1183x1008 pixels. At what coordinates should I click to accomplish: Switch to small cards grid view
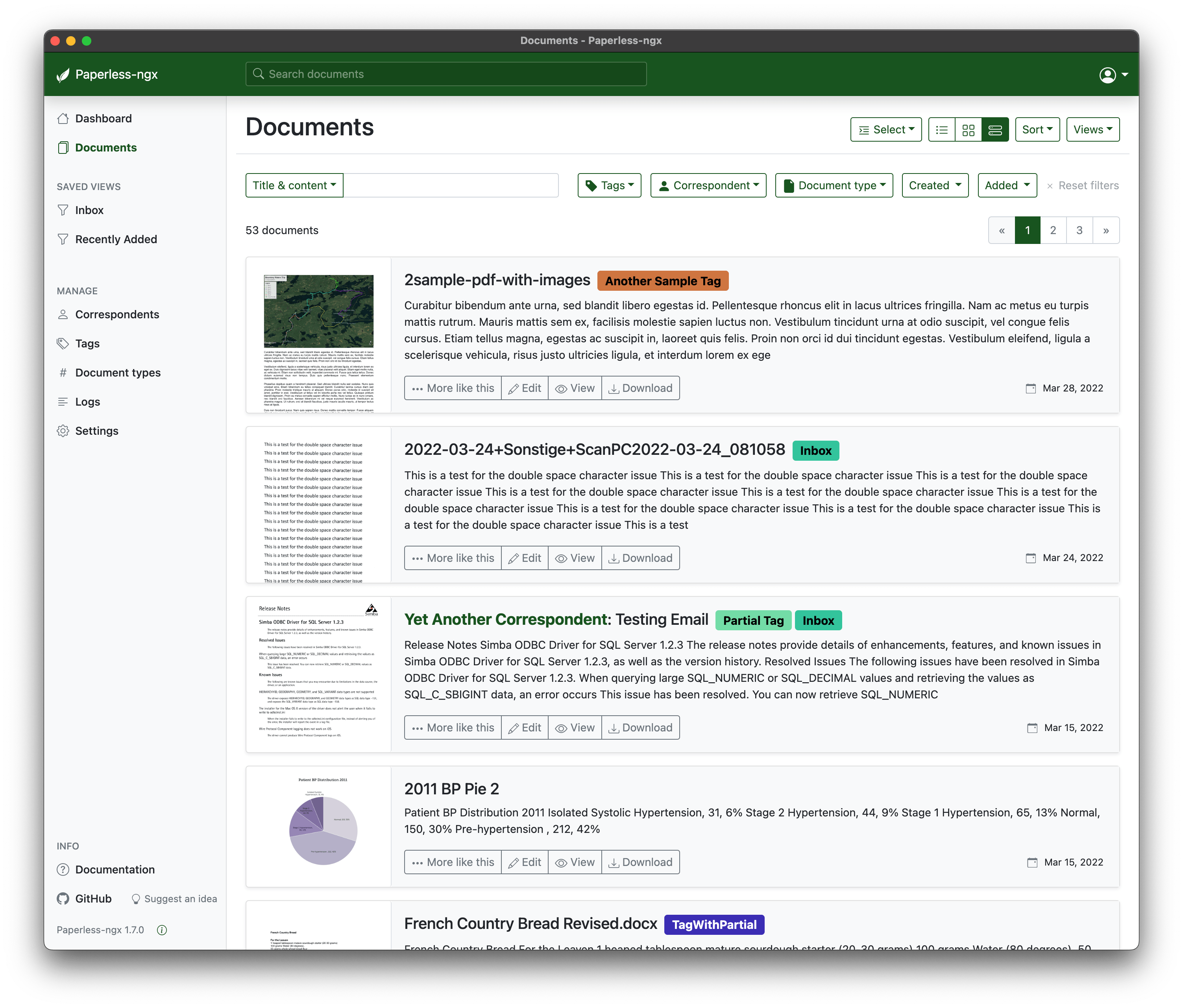coord(969,129)
